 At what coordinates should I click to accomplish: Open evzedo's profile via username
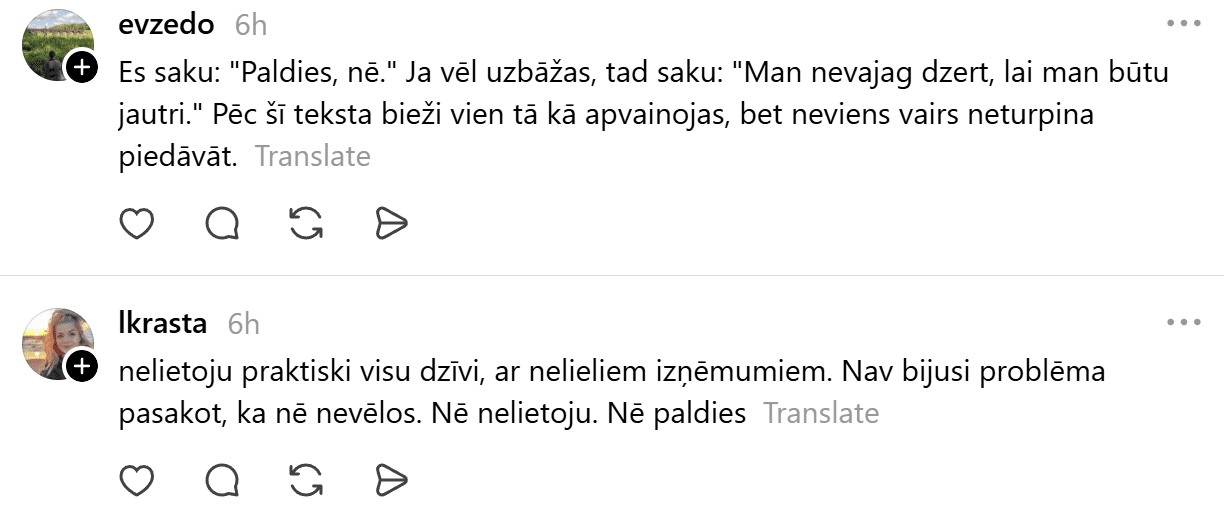(166, 24)
